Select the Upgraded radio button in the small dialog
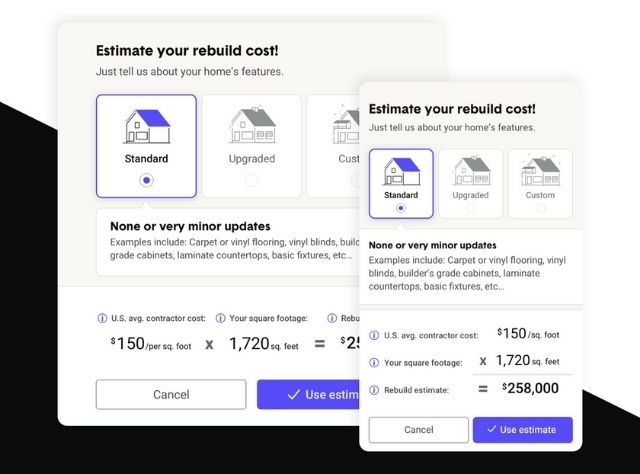 tap(470, 208)
